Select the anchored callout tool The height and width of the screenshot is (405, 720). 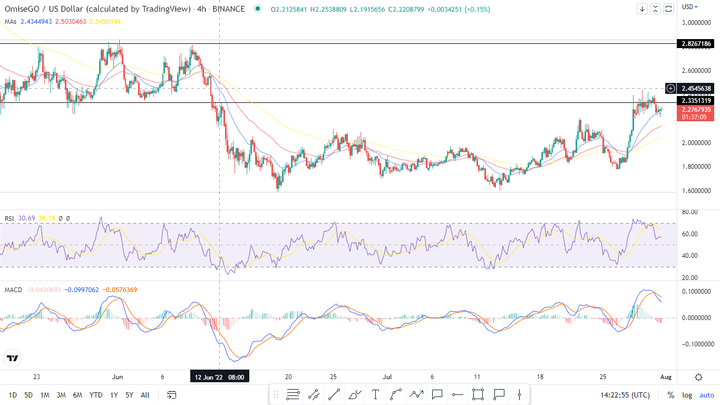(499, 394)
